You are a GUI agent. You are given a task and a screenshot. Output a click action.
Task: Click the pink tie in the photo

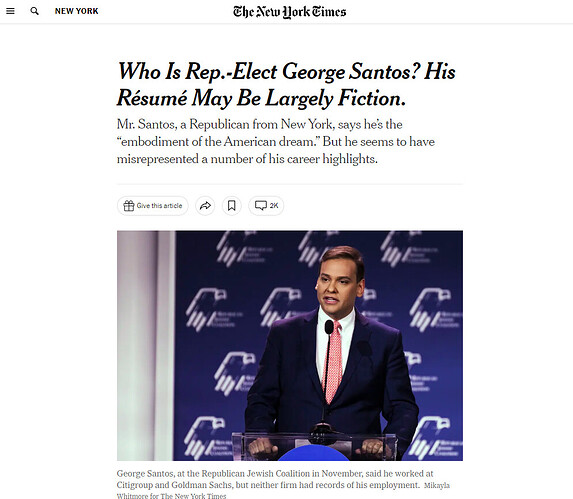[x=333, y=362]
